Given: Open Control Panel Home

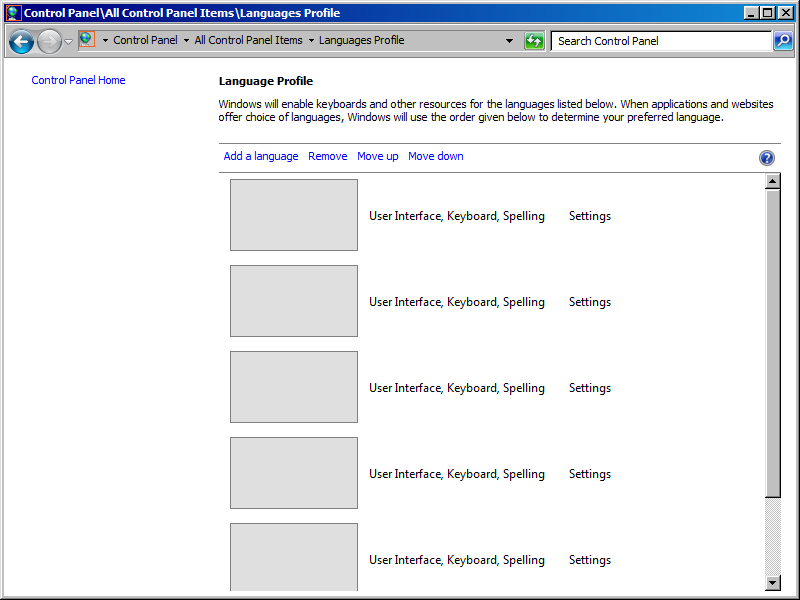Looking at the screenshot, I should pyautogui.click(x=78, y=80).
